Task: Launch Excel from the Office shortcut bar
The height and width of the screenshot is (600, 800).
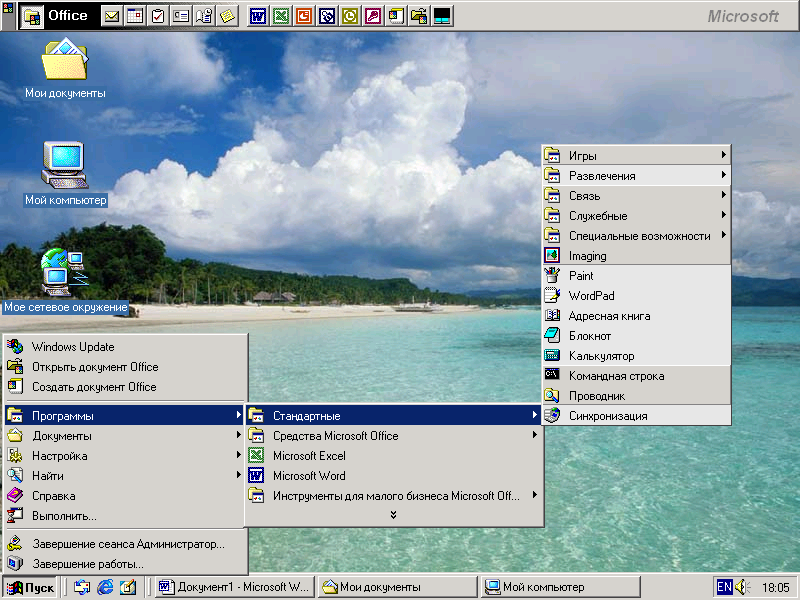Action: point(281,16)
